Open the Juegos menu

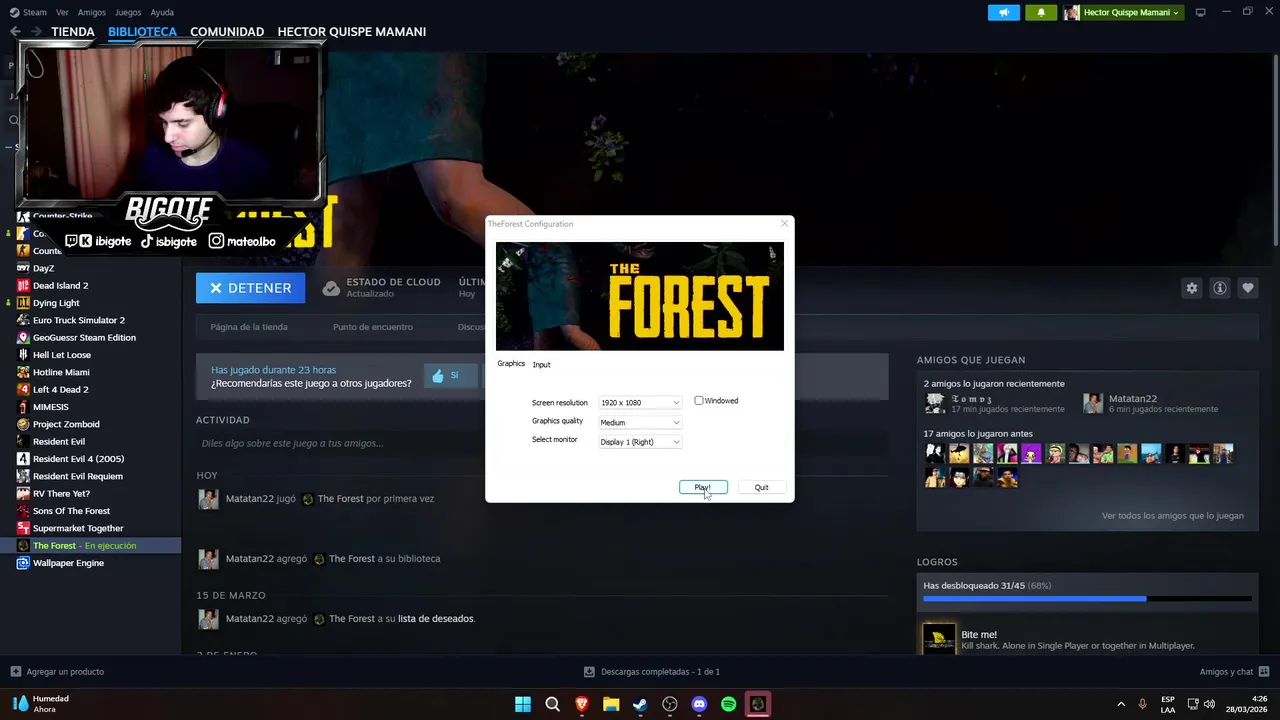[x=128, y=12]
